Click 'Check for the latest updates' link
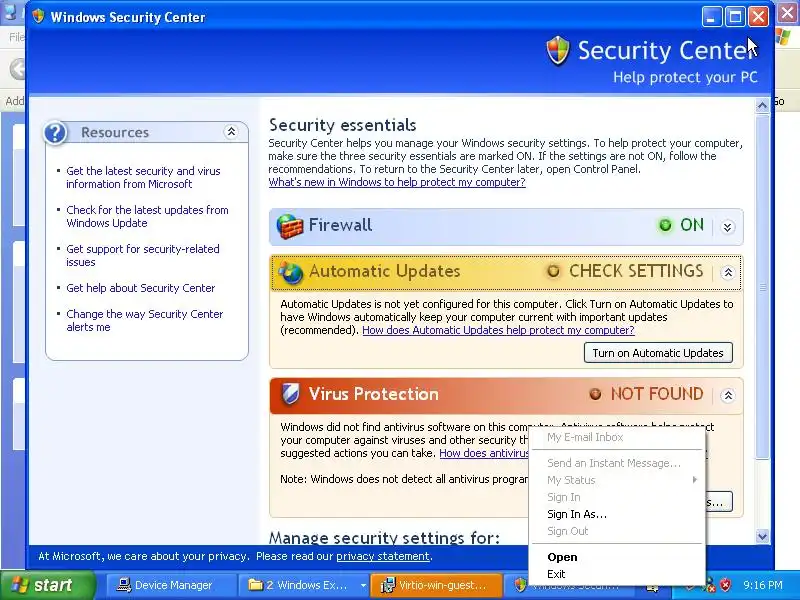This screenshot has height=600, width=800. click(x=147, y=216)
